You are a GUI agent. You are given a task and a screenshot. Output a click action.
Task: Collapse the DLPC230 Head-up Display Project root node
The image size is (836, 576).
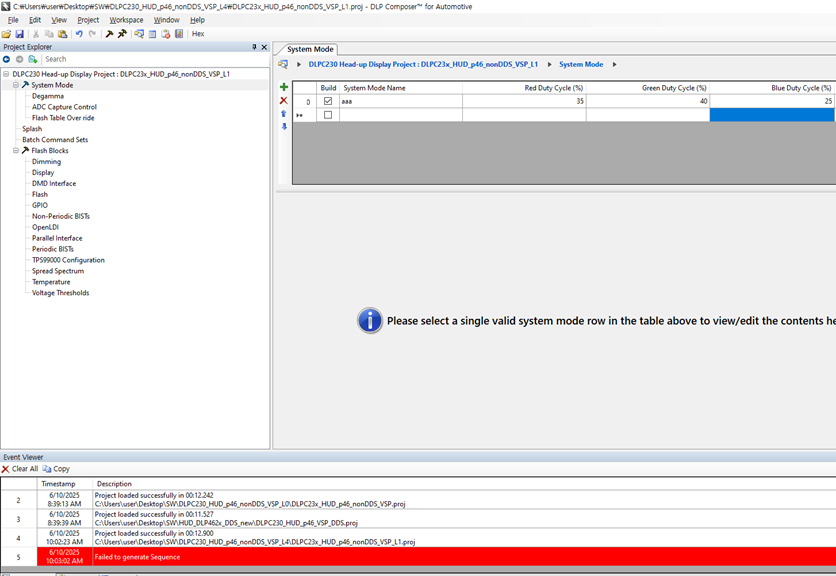[x=6, y=74]
